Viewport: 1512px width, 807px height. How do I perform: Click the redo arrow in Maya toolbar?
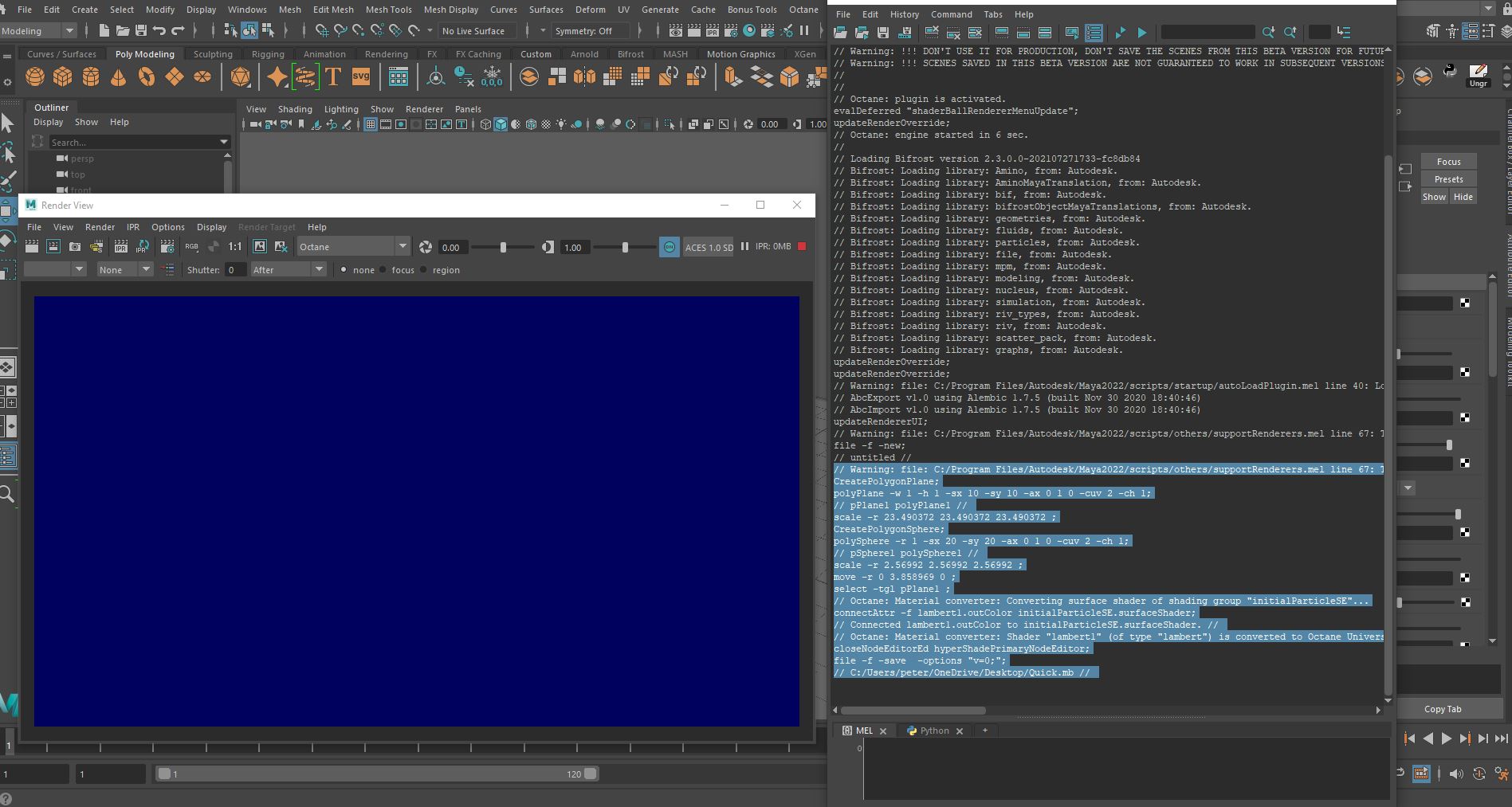click(178, 31)
